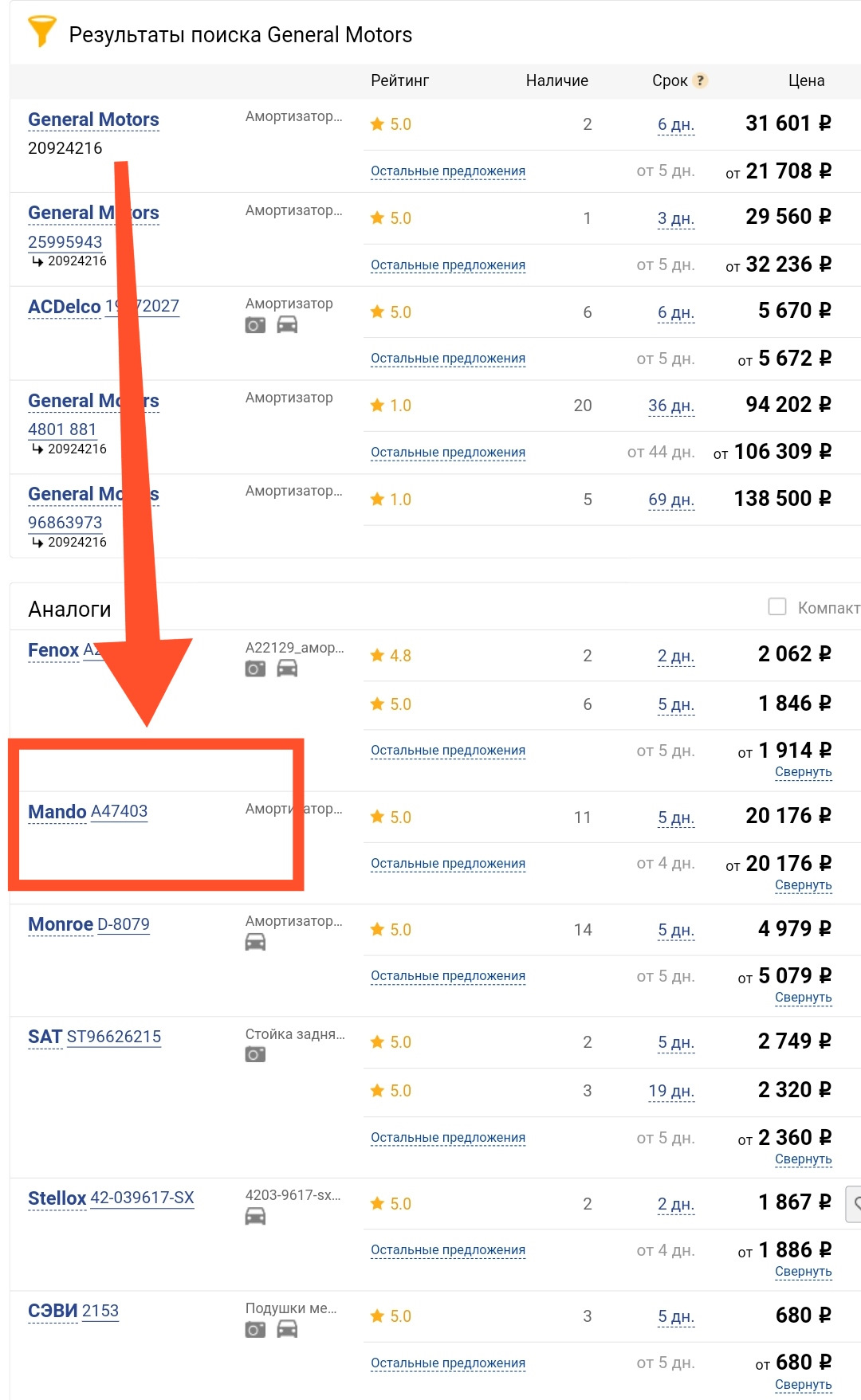This screenshot has height=1400, width=861.
Task: Enable the Компакт checkbox
Action: (777, 607)
